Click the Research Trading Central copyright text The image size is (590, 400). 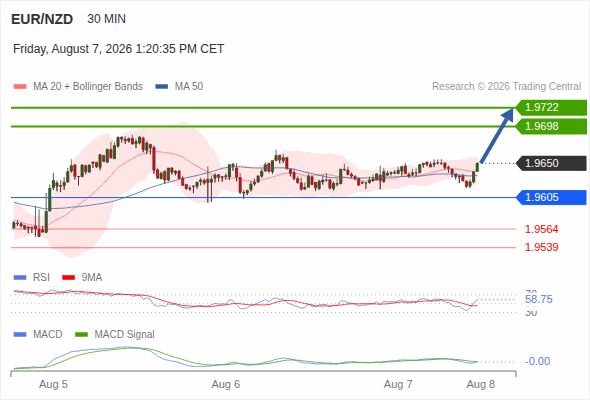[506, 87]
